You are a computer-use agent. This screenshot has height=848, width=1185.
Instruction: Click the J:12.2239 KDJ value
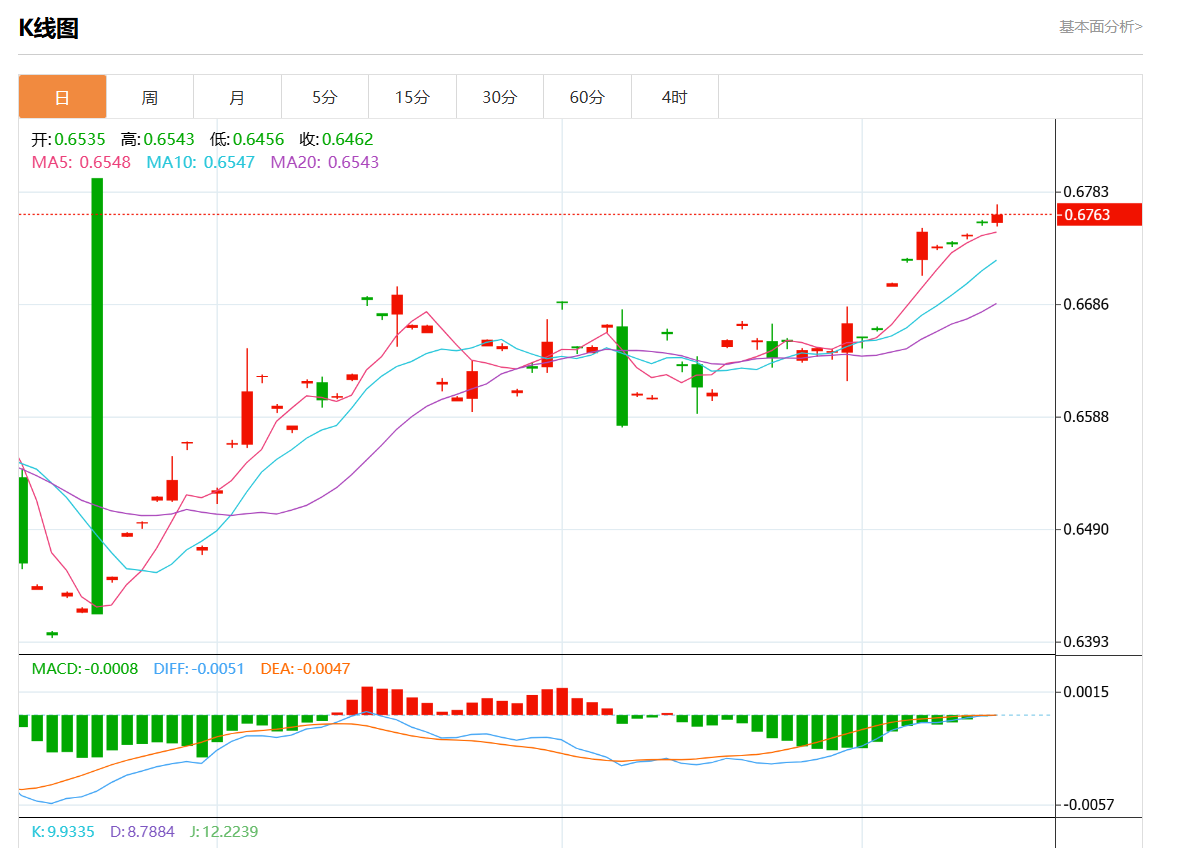pyautogui.click(x=224, y=831)
